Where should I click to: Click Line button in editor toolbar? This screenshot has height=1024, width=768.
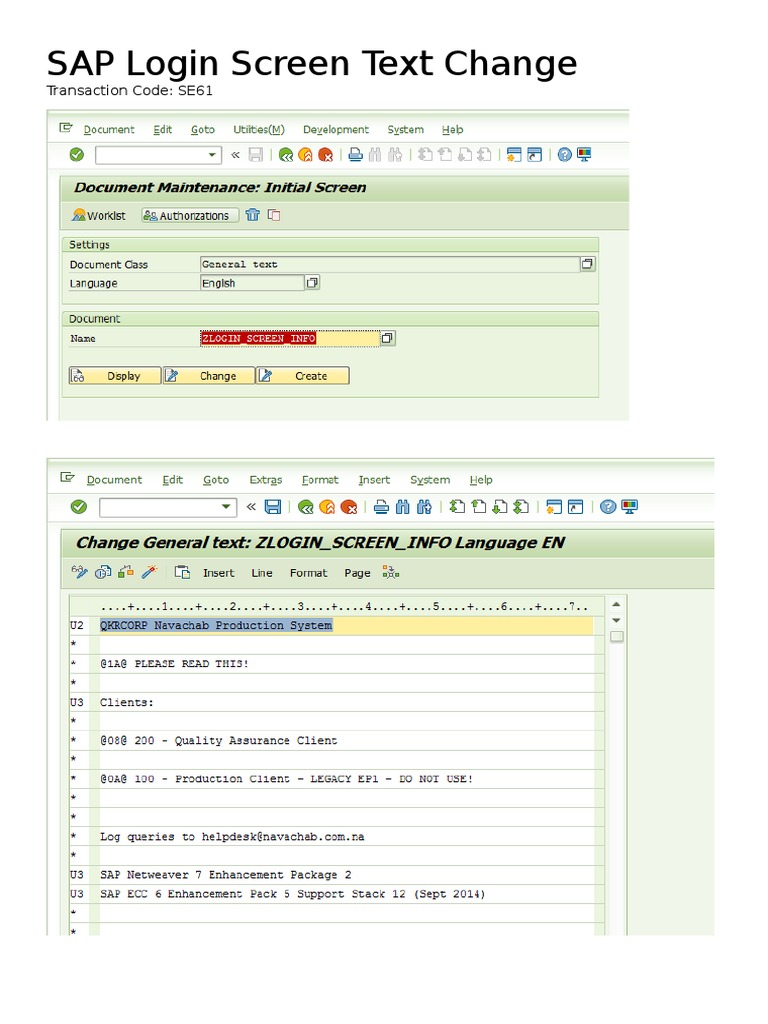click(262, 573)
